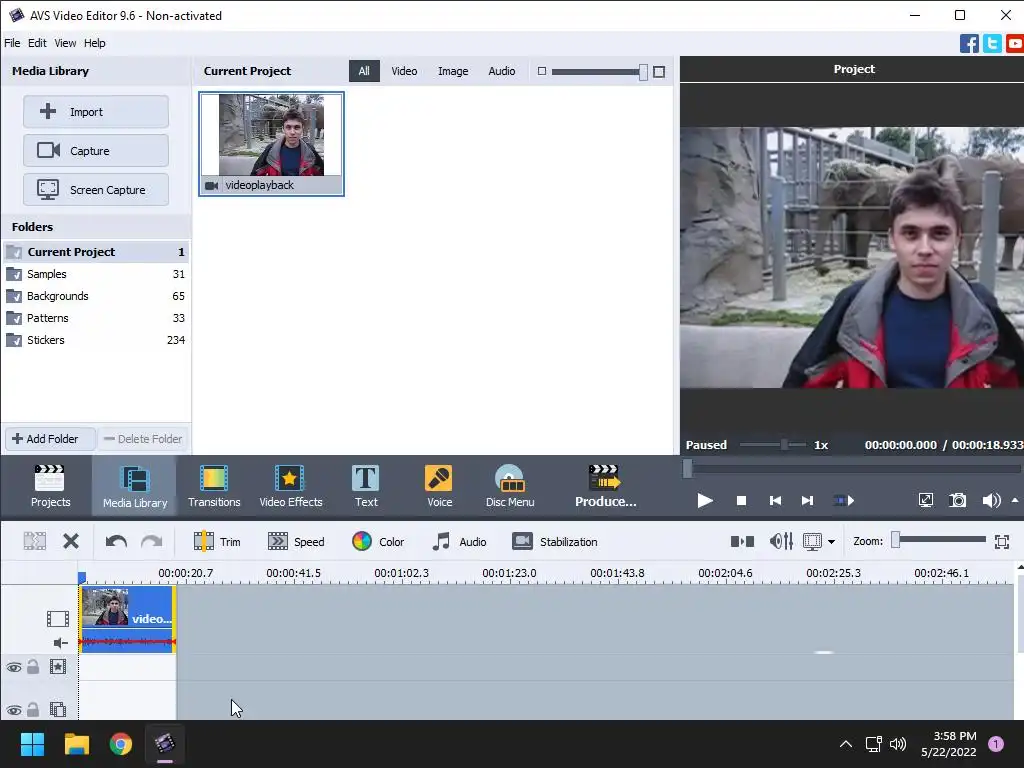
Task: Open the View menu
Action: 65,43
